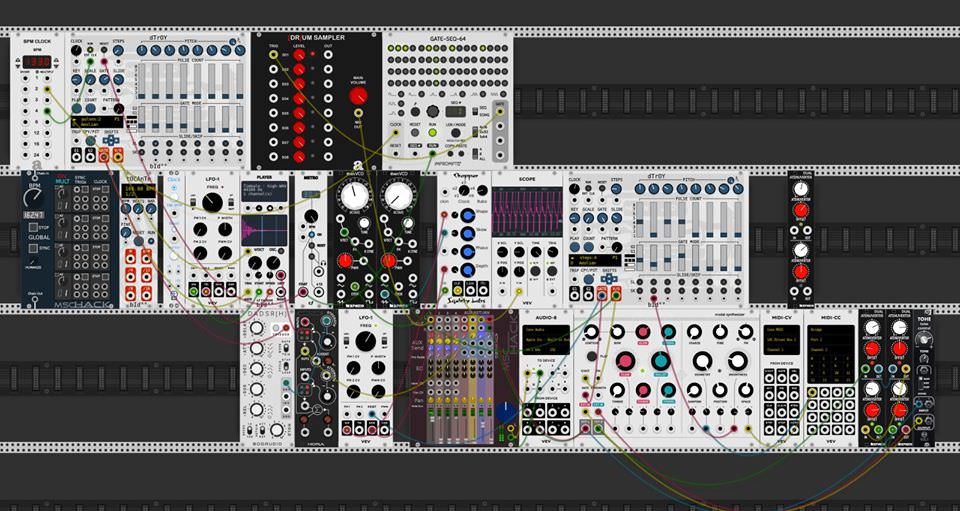
Task: Open the Channel selector on MIDI-CV
Action: (781, 349)
